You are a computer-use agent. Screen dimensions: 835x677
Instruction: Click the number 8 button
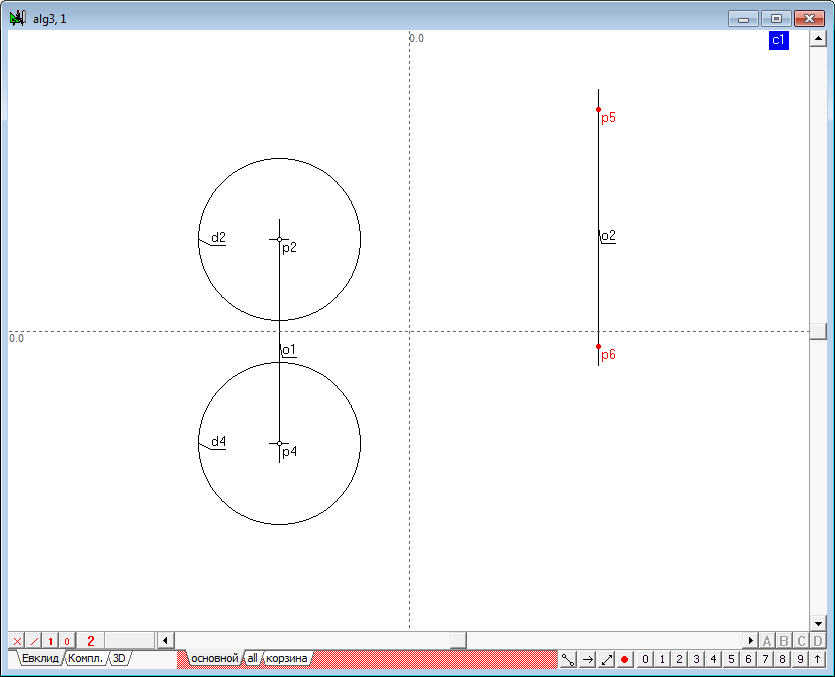click(x=782, y=659)
